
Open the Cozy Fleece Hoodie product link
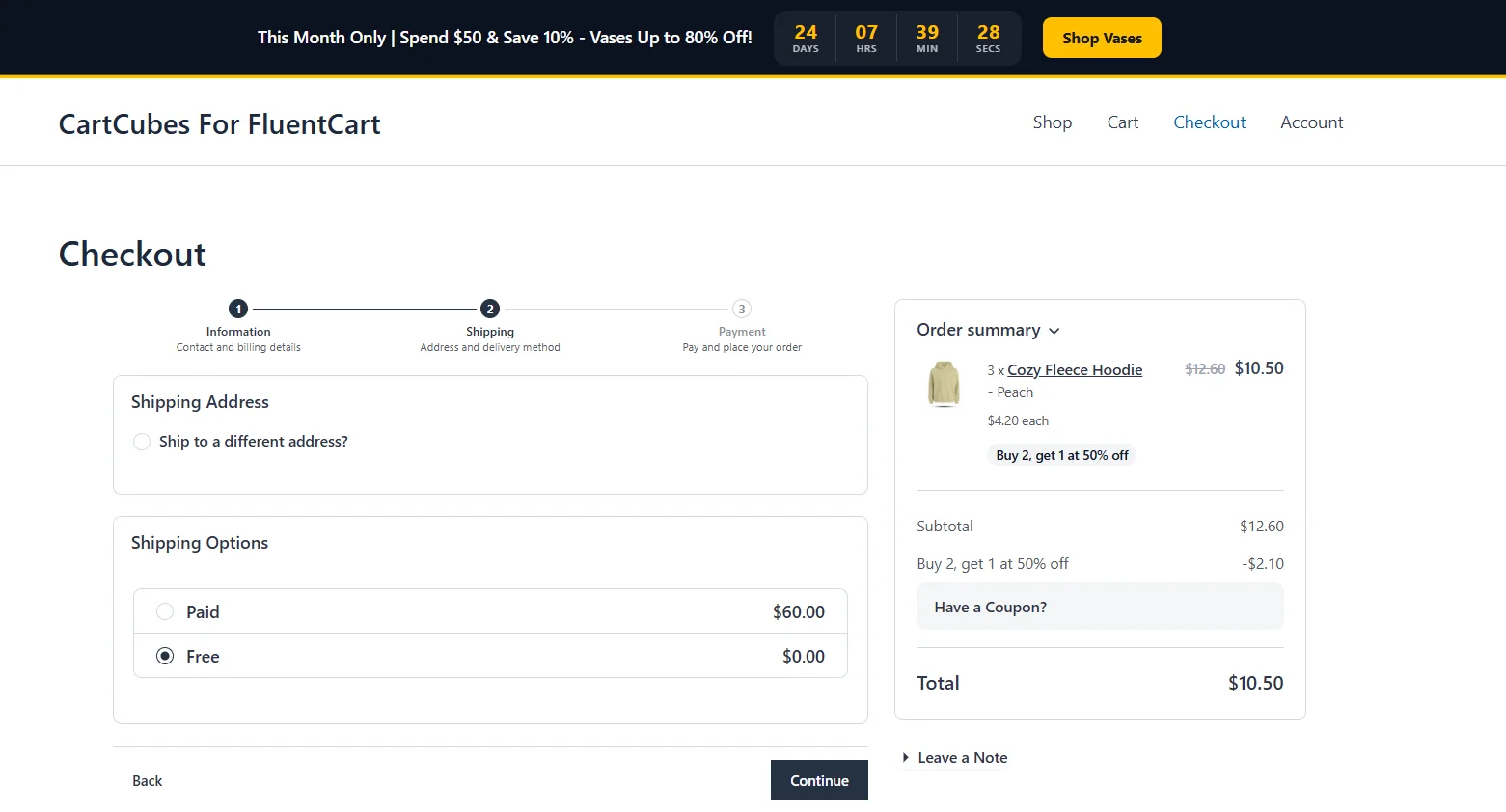click(x=1075, y=370)
